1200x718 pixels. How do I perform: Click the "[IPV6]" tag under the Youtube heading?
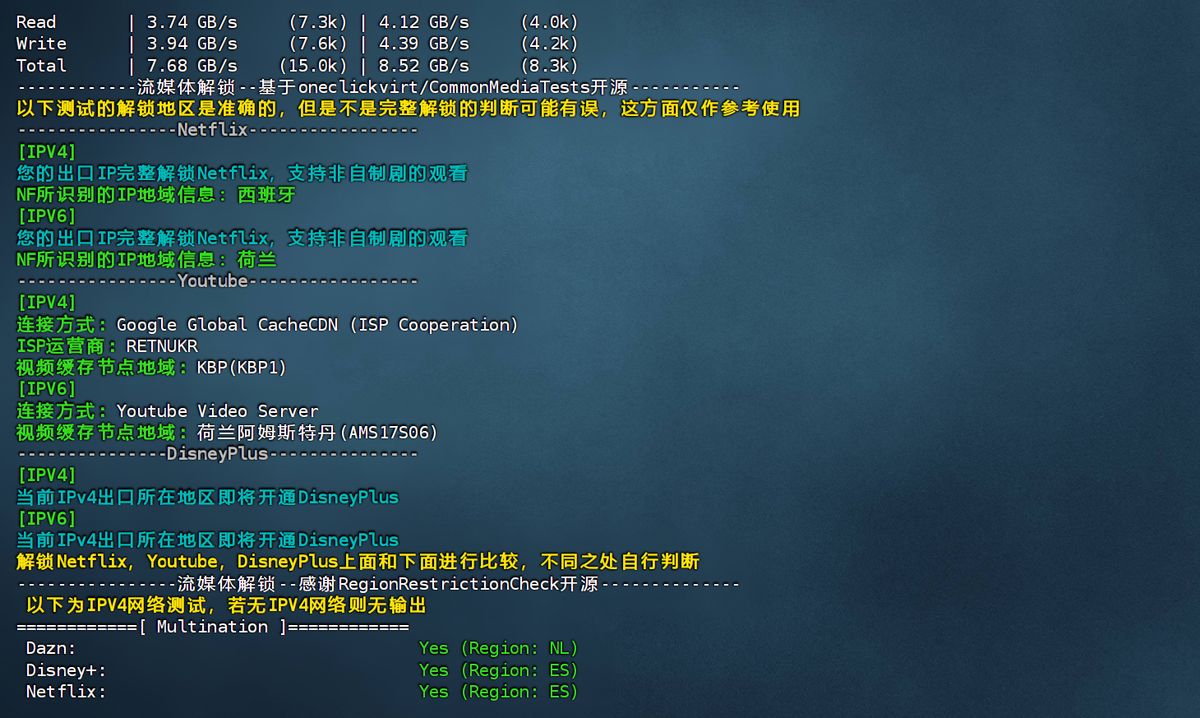(46, 389)
